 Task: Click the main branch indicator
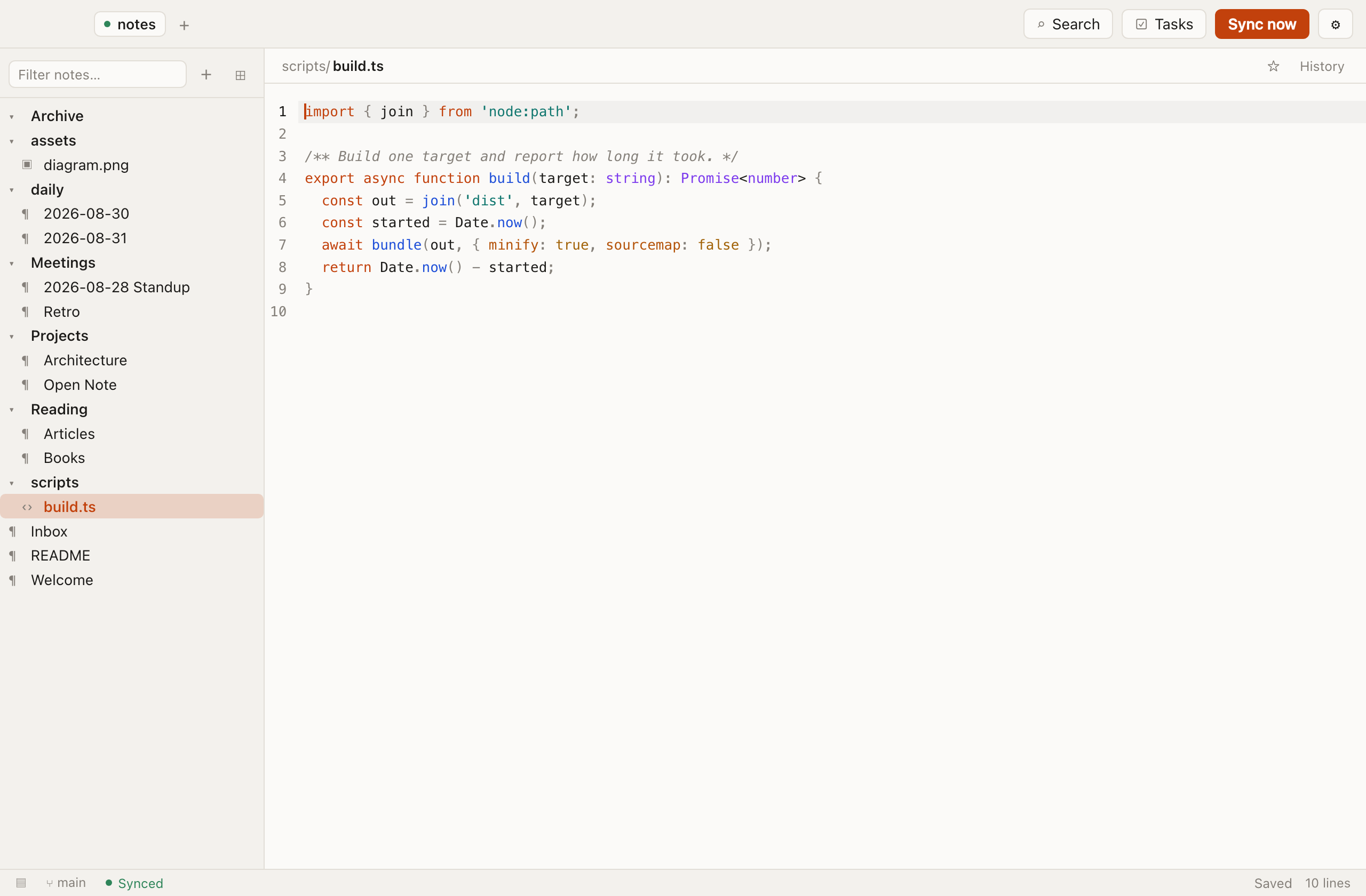tap(66, 883)
